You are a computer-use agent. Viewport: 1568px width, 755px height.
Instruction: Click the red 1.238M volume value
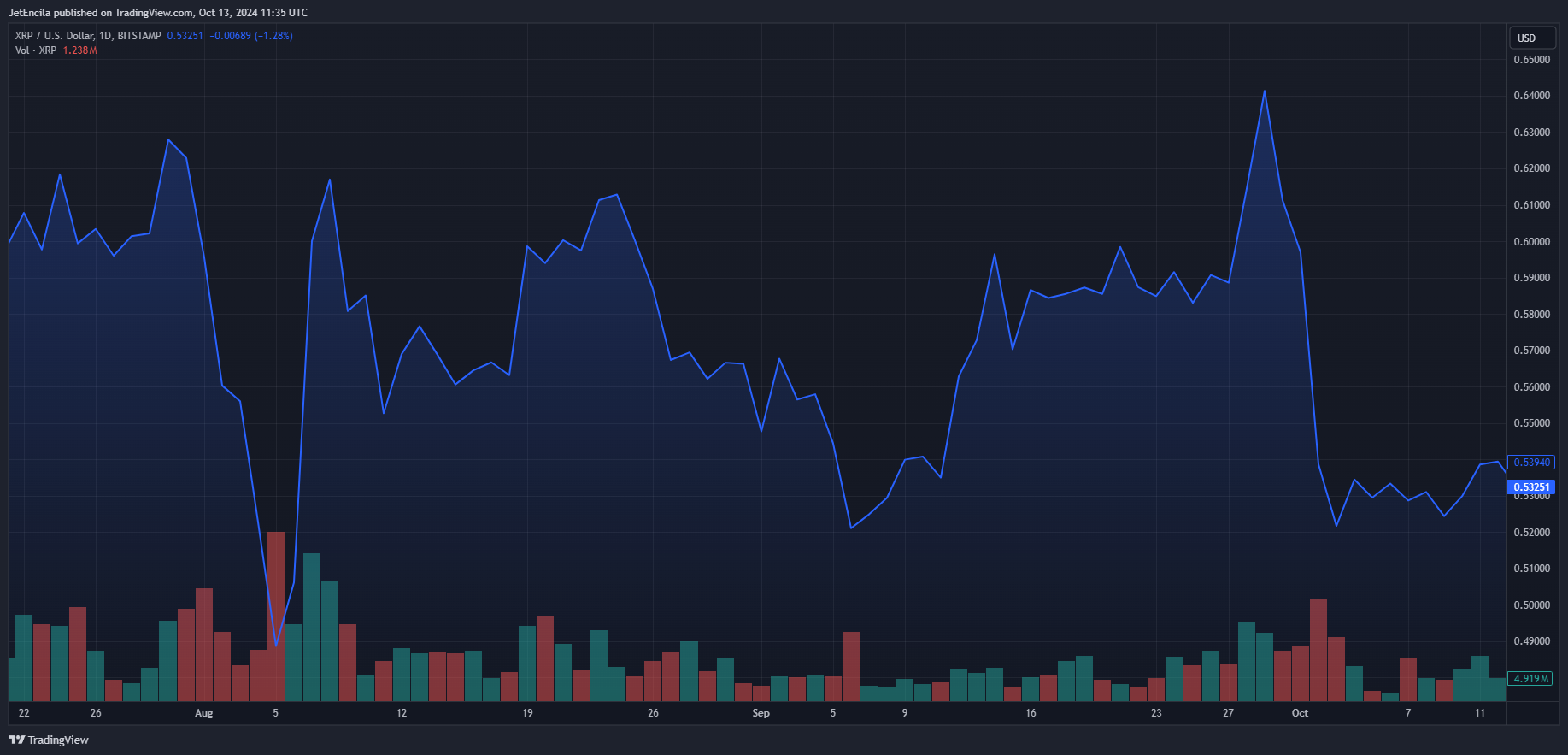click(79, 50)
